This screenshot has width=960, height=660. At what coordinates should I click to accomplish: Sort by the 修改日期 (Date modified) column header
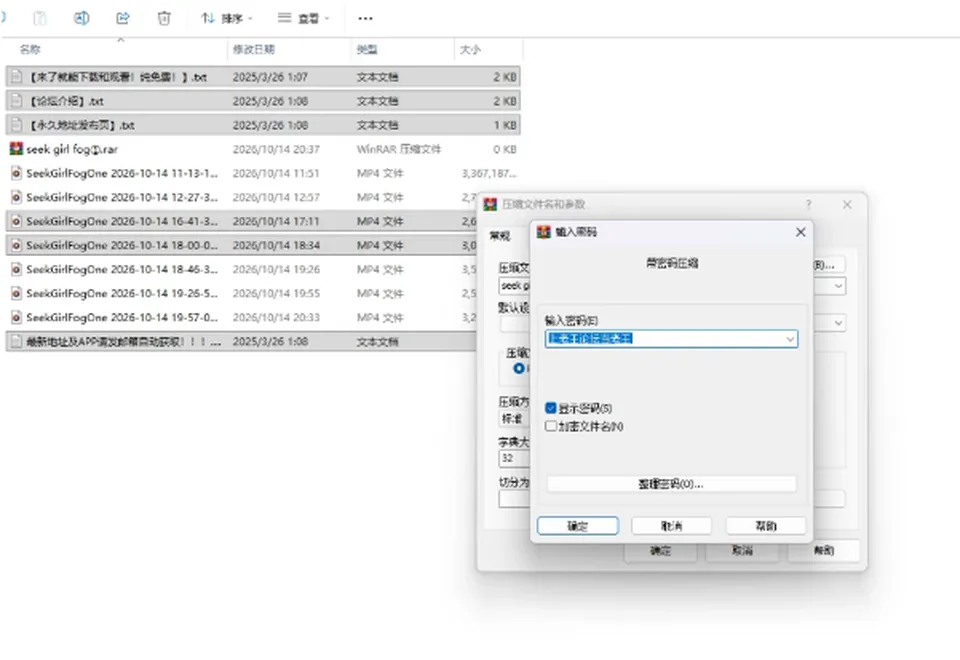pyautogui.click(x=253, y=50)
